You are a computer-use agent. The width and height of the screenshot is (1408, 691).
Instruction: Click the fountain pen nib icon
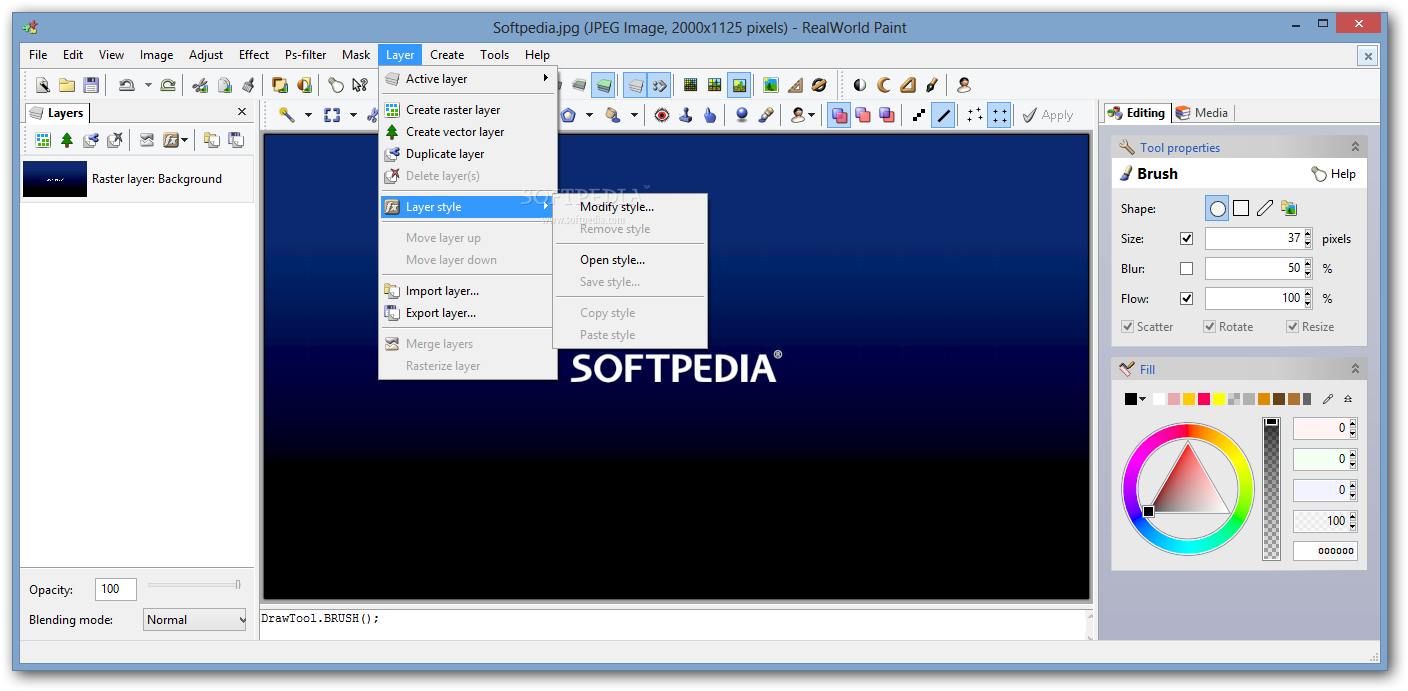click(x=932, y=85)
